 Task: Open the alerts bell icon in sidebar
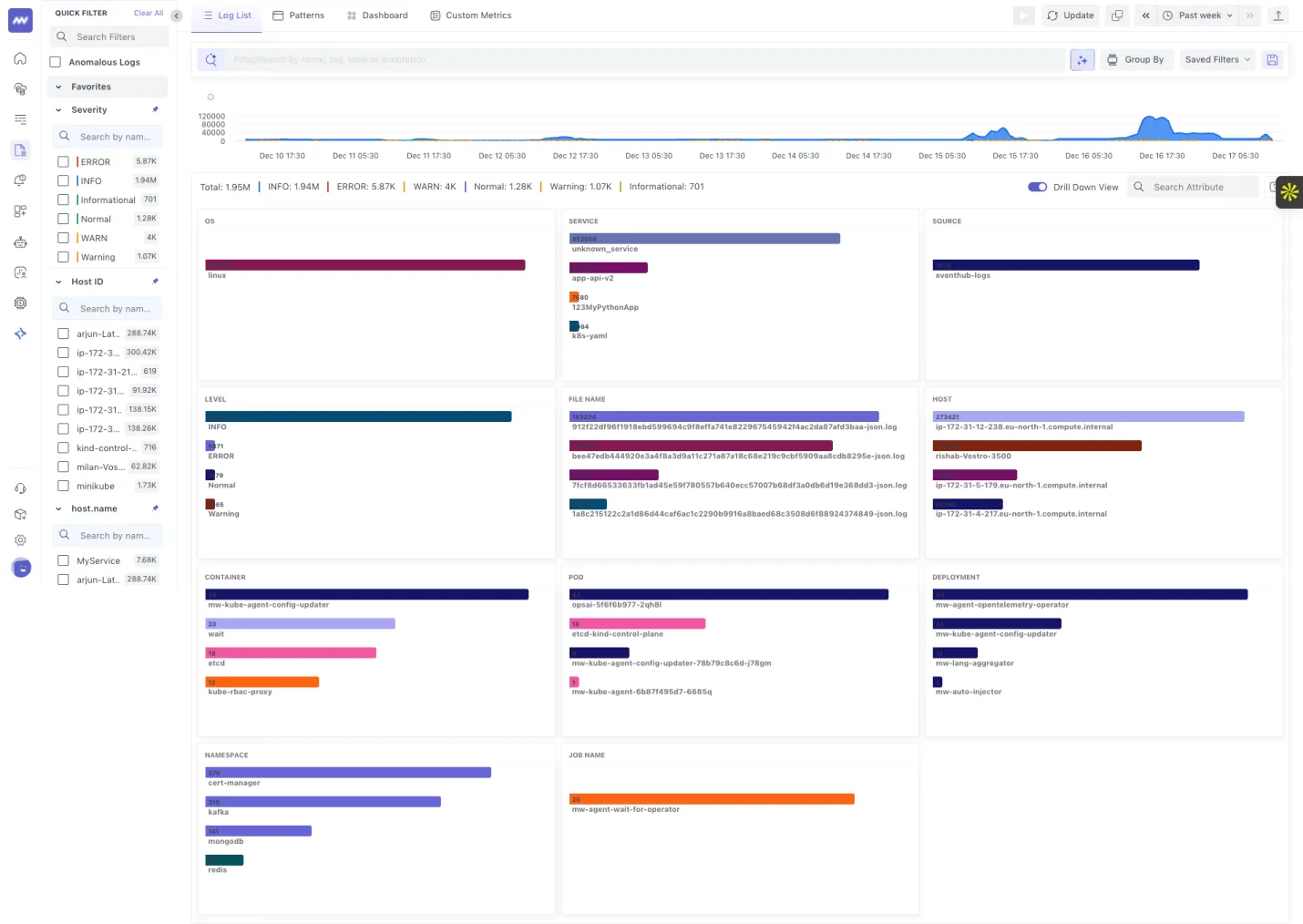[20, 180]
